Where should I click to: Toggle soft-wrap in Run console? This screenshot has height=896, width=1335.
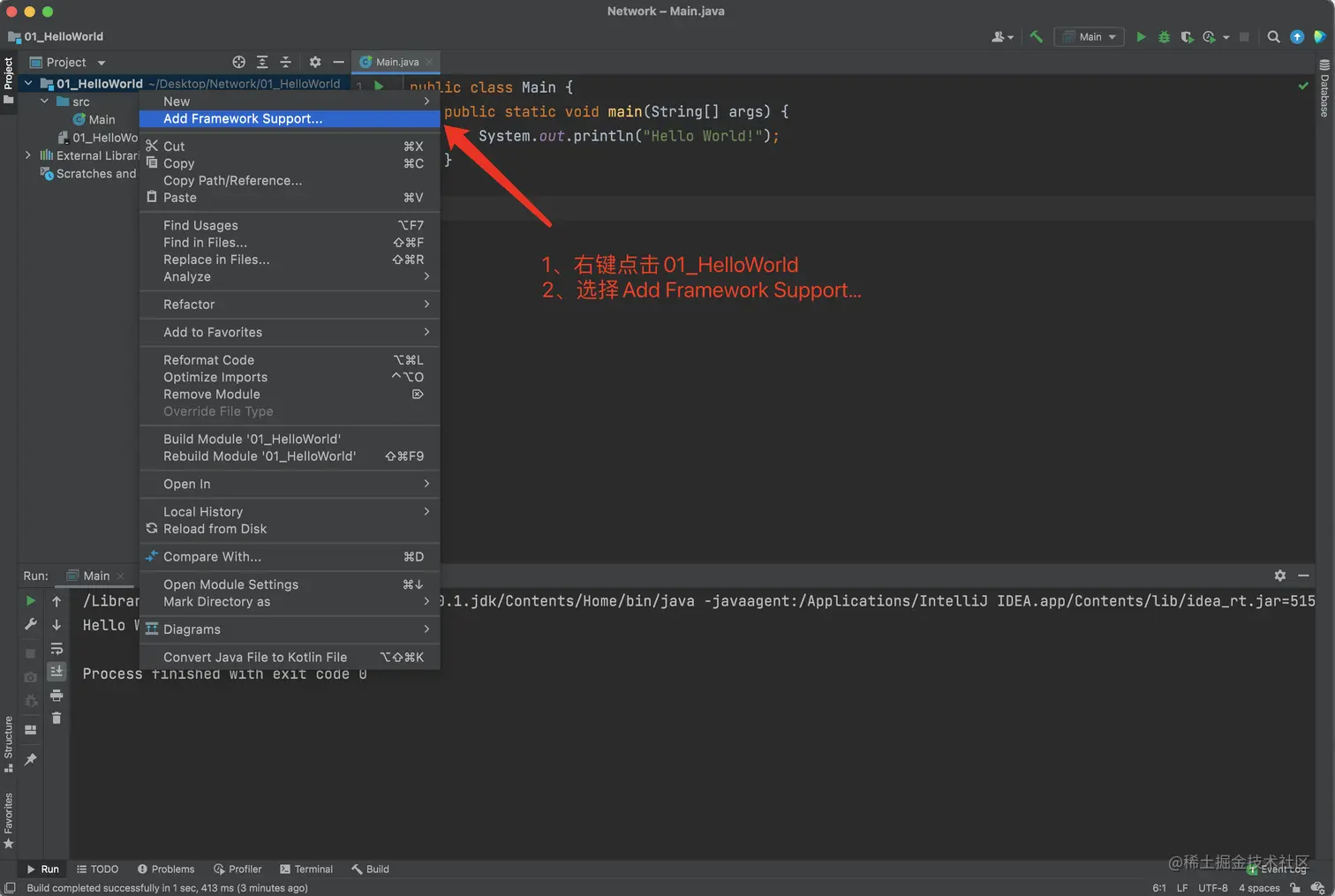(57, 649)
